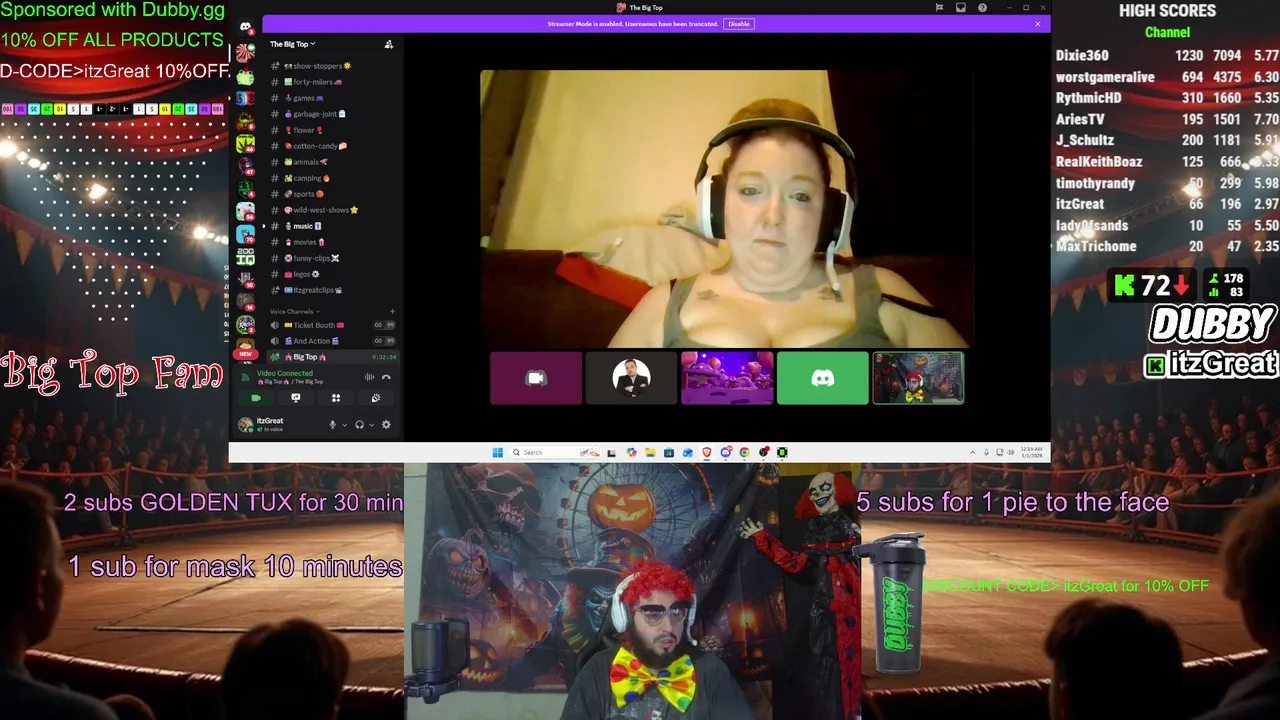Select the purple landscape participant tile
Viewport: 1280px width, 720px height.
pyautogui.click(x=727, y=378)
